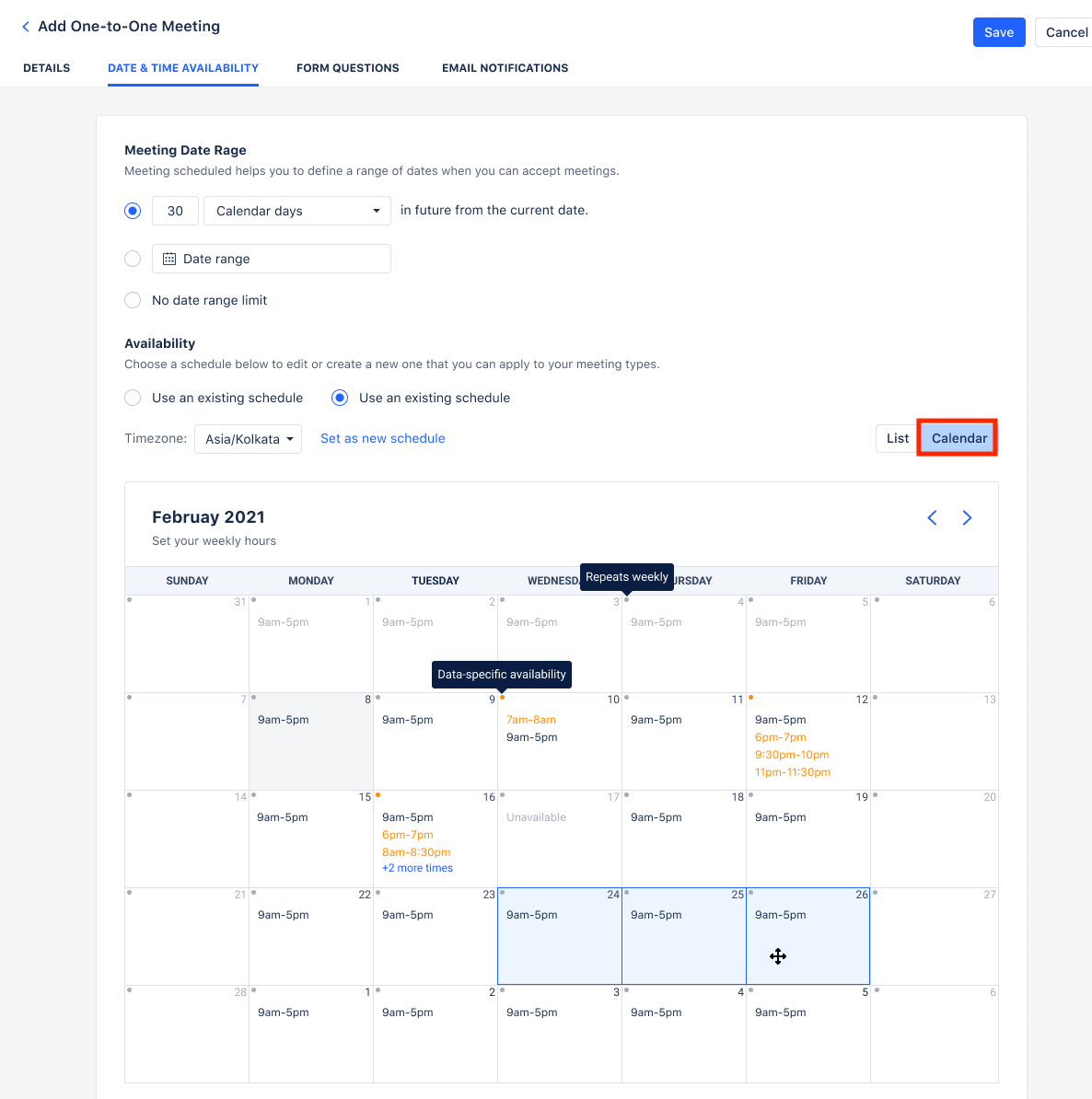
Task: Click the 30 days number field
Action: click(175, 211)
